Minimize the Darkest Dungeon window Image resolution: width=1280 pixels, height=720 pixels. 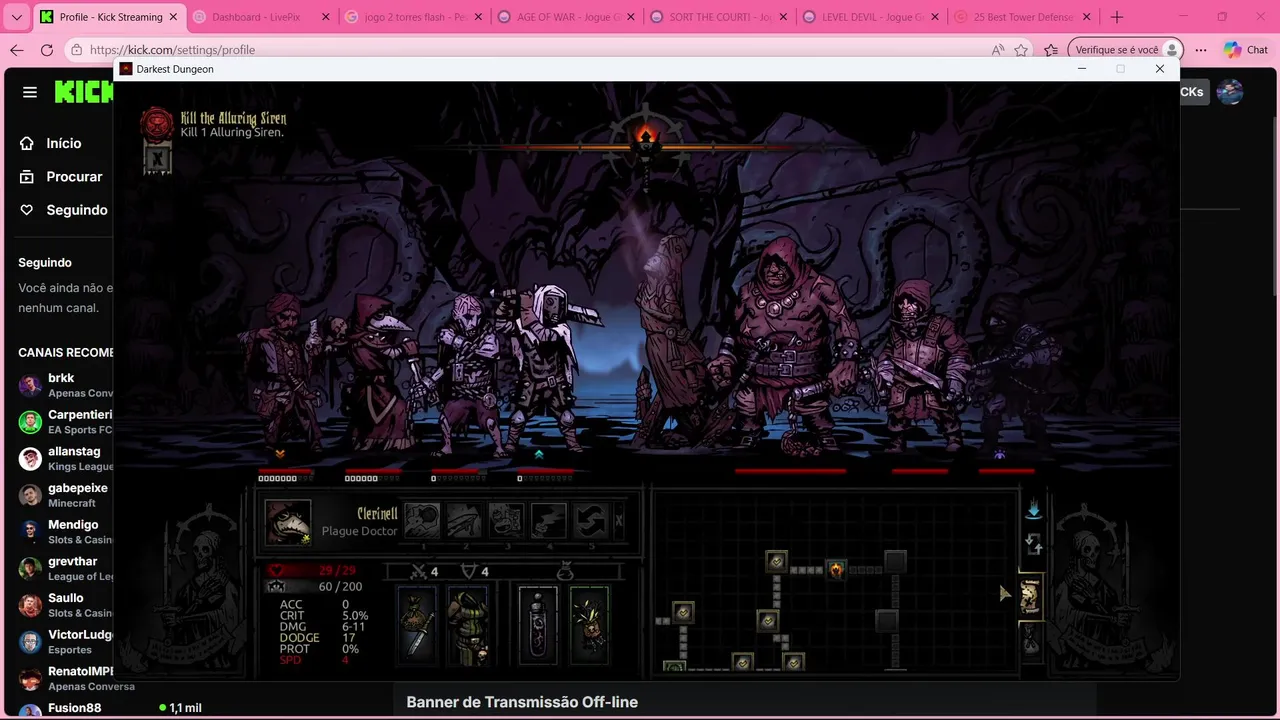1081,69
